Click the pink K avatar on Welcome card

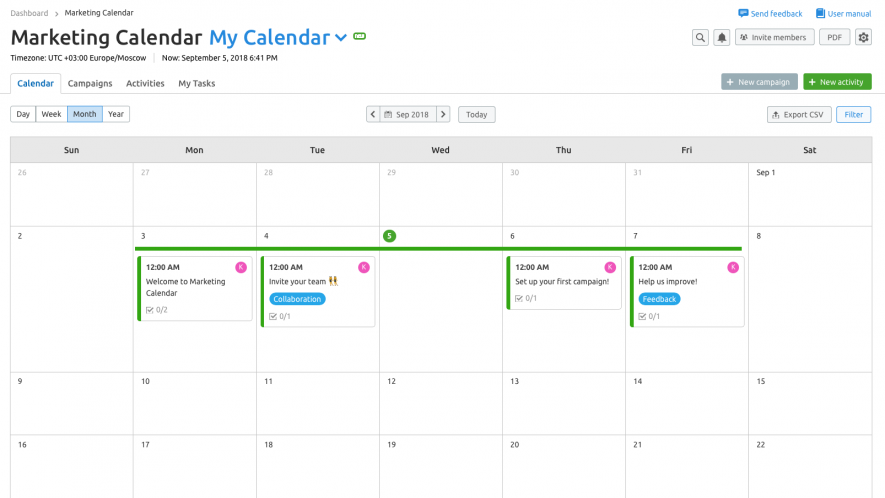pyautogui.click(x=241, y=267)
